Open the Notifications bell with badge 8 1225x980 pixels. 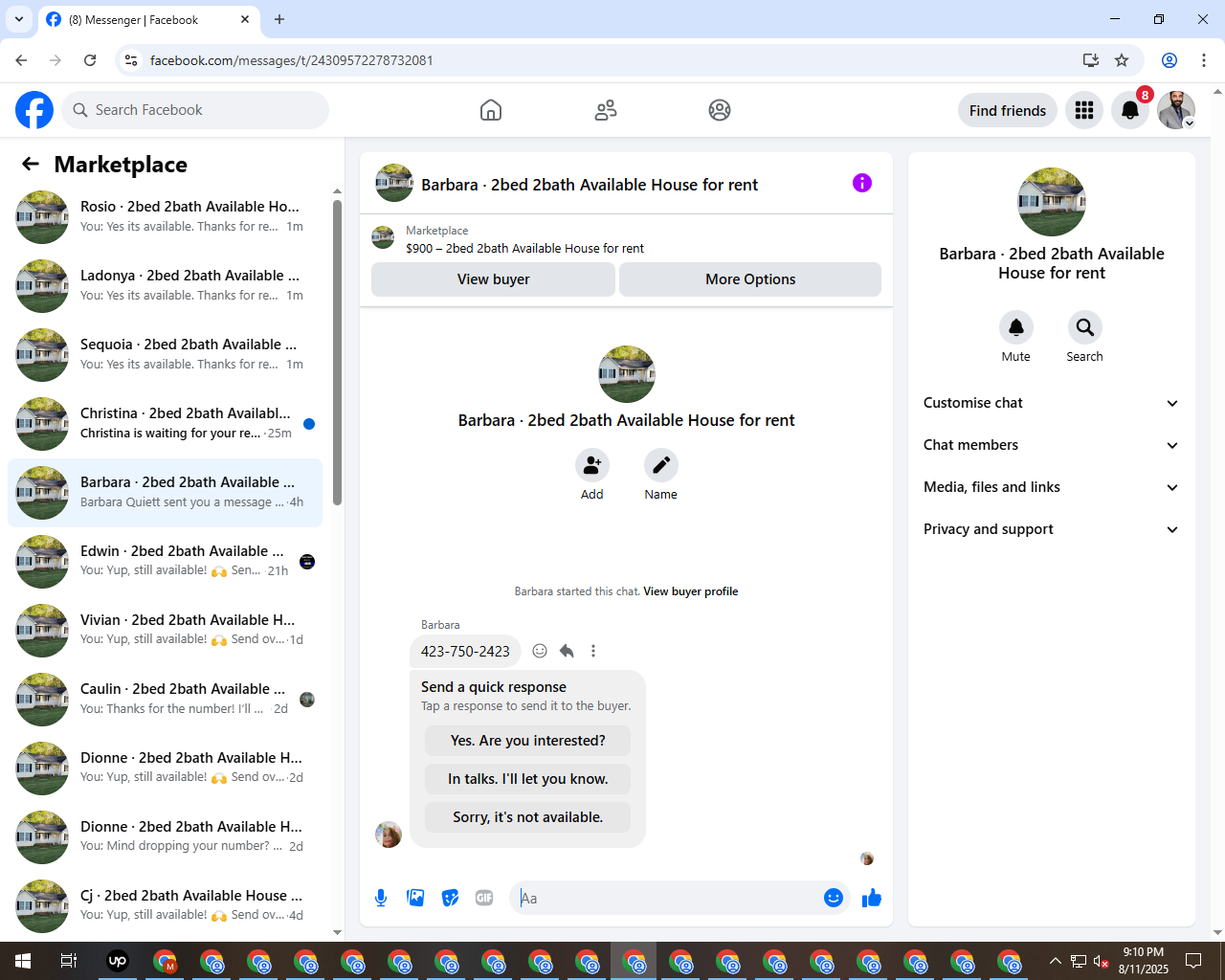[x=1130, y=110]
